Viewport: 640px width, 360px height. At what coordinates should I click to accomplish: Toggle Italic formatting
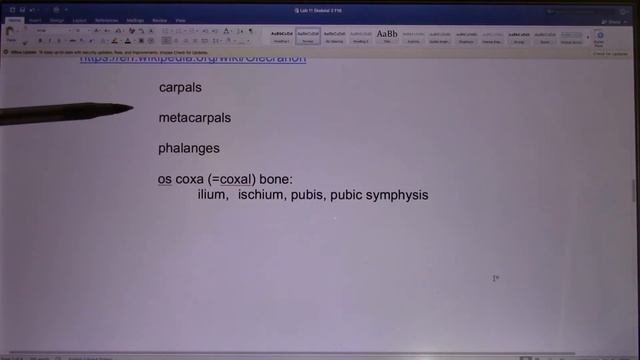click(x=49, y=41)
